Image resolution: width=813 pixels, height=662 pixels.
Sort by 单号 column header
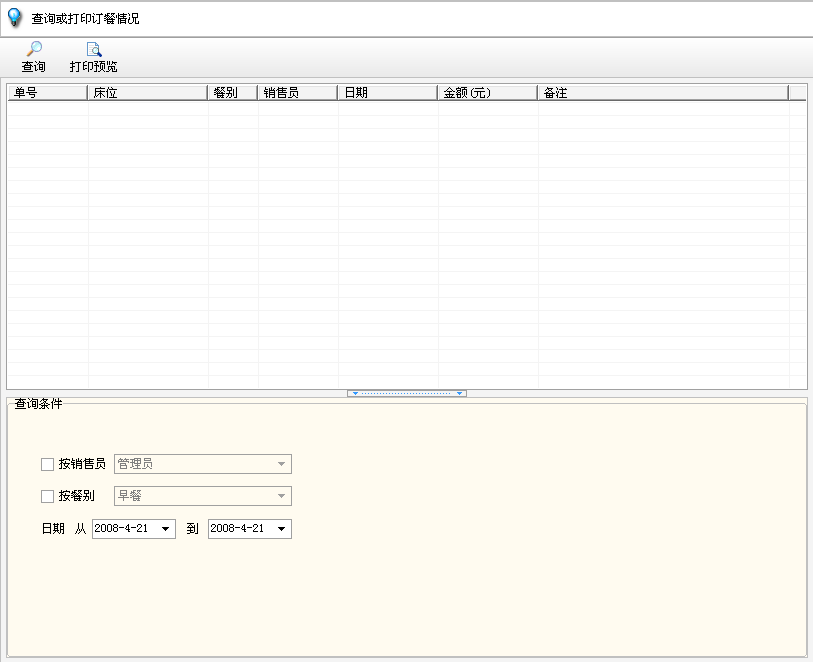pos(47,93)
